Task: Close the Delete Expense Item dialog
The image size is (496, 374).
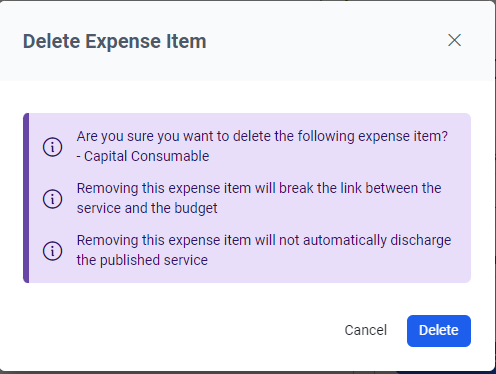Action: [454, 40]
